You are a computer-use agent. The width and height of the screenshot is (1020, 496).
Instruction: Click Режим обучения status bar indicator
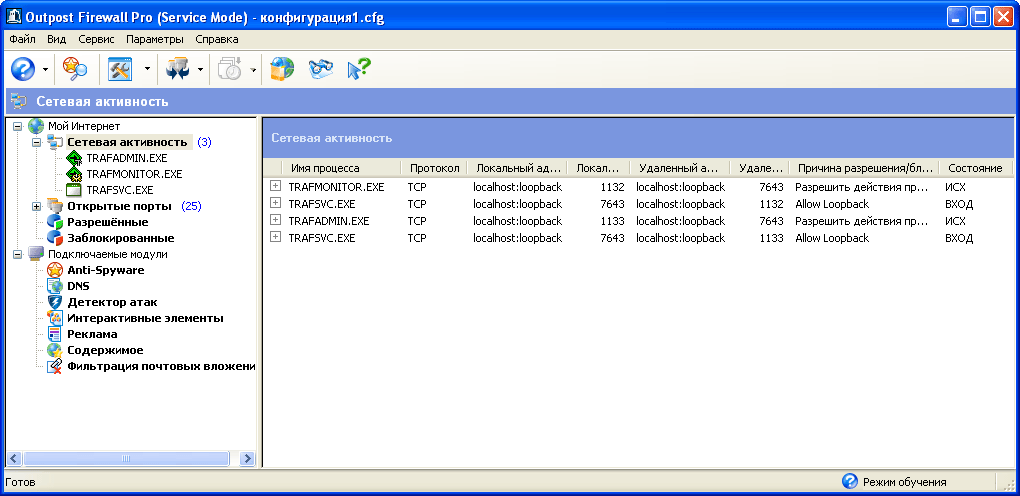click(x=894, y=482)
